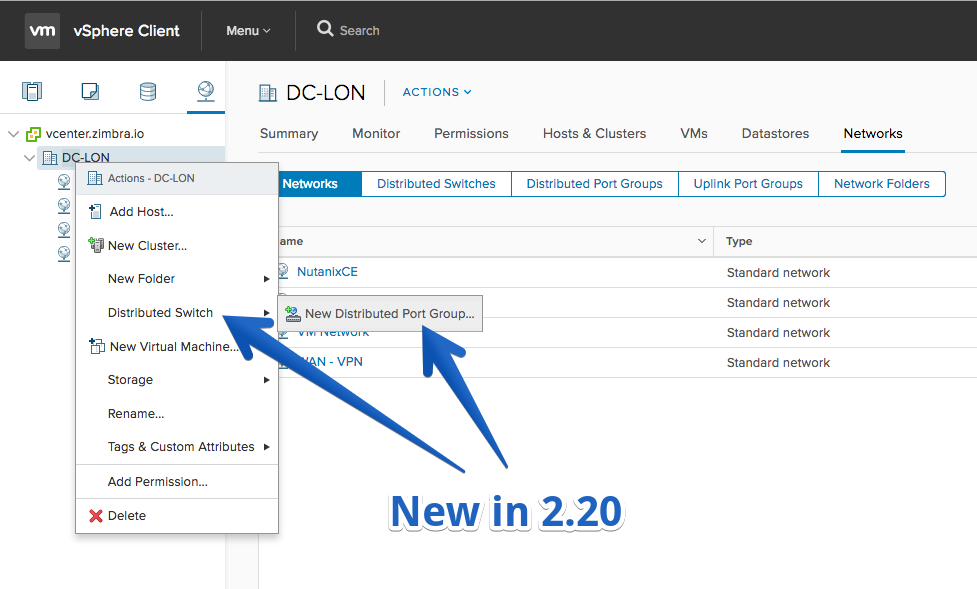
Task: Click the red Delete X icon
Action: pyautogui.click(x=95, y=516)
